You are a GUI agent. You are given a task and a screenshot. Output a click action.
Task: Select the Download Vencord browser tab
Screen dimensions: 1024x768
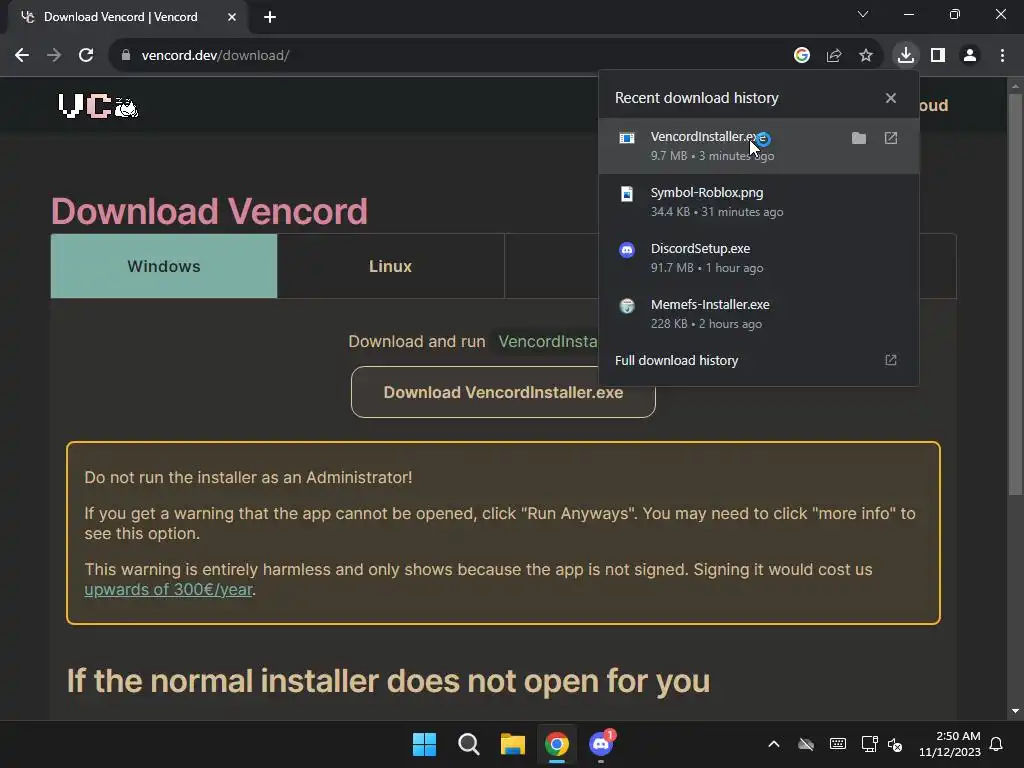127,17
